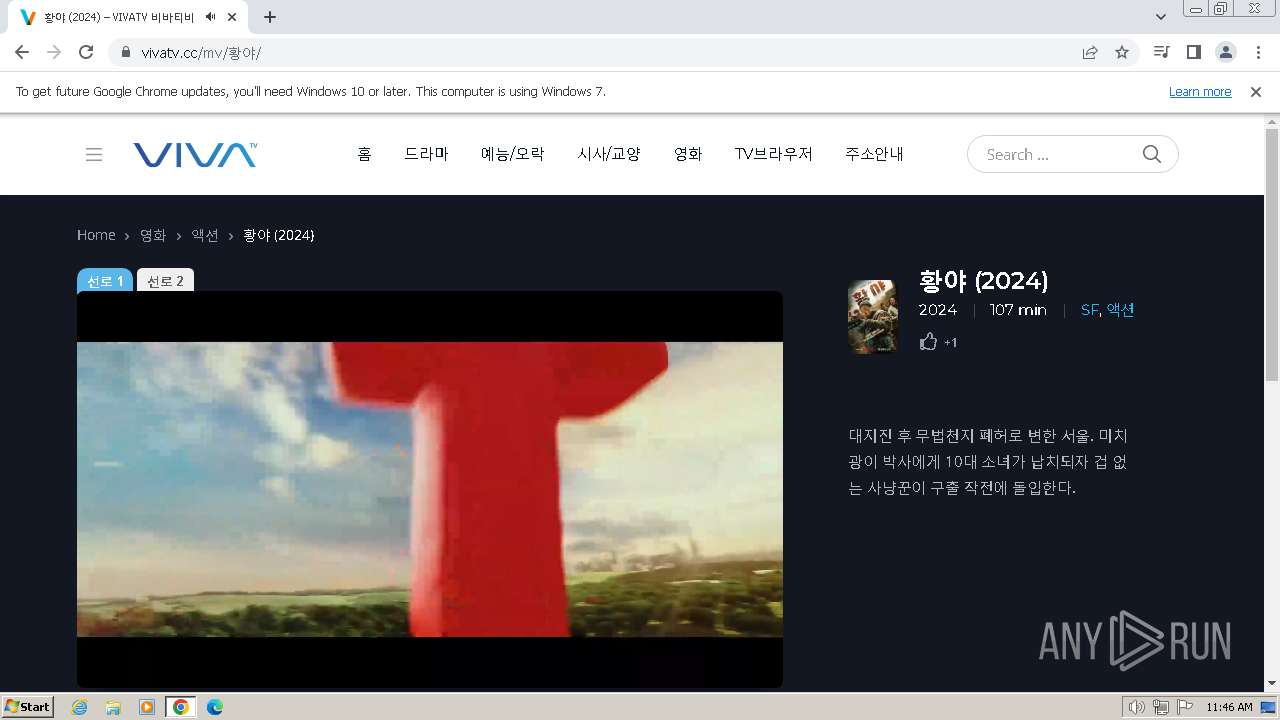Open the 영화 menu
Image resolution: width=1280 pixels, height=720 pixels.
688,154
